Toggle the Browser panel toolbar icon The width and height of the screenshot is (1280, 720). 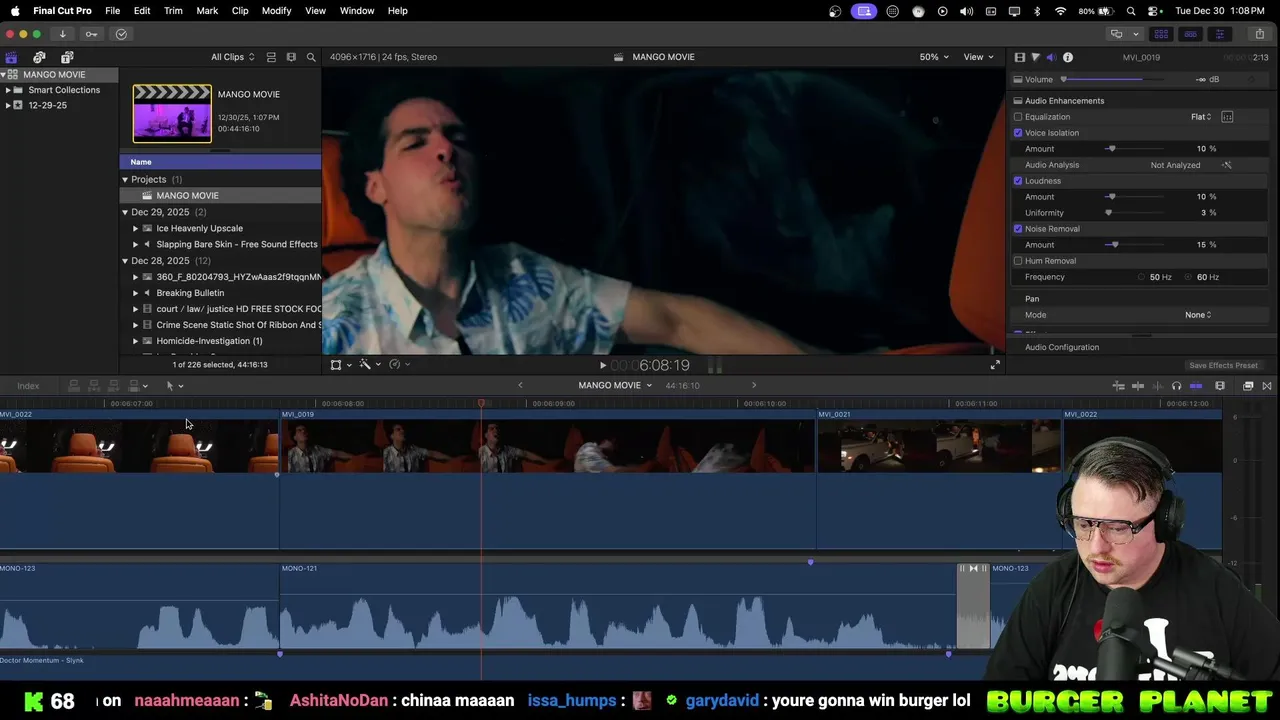1161,34
